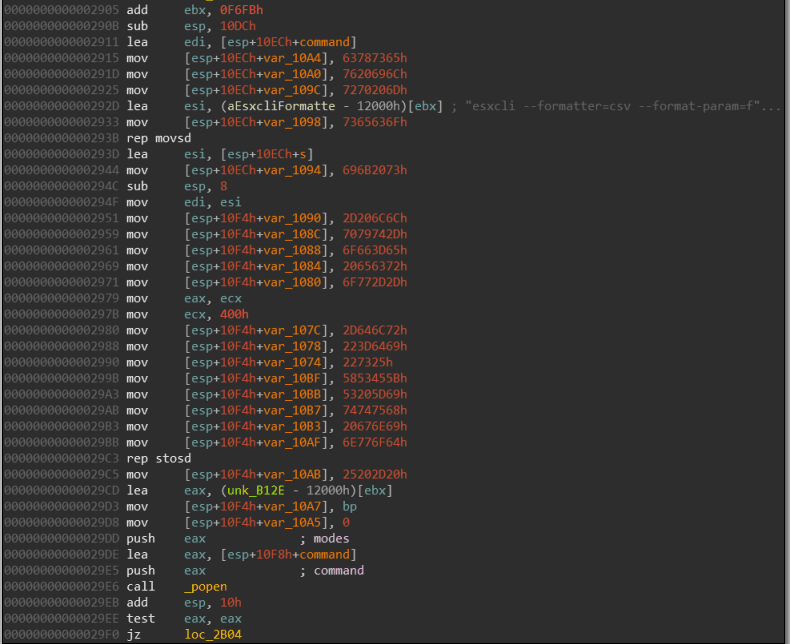This screenshot has width=790, height=644.
Task: Click the constant 53205D69h
Action: click(x=375, y=394)
